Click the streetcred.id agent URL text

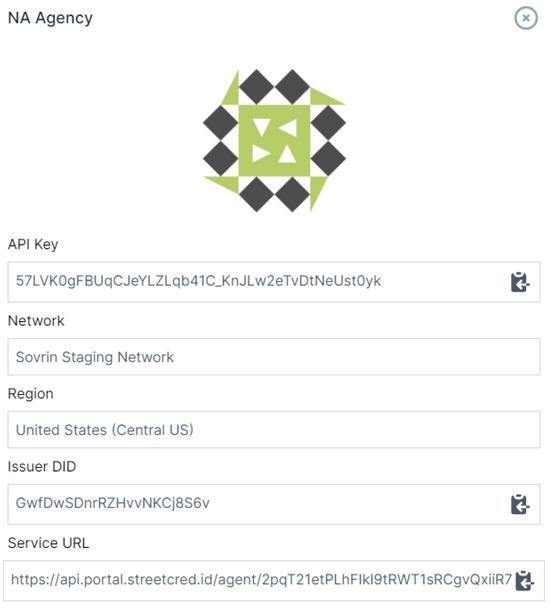click(x=261, y=580)
